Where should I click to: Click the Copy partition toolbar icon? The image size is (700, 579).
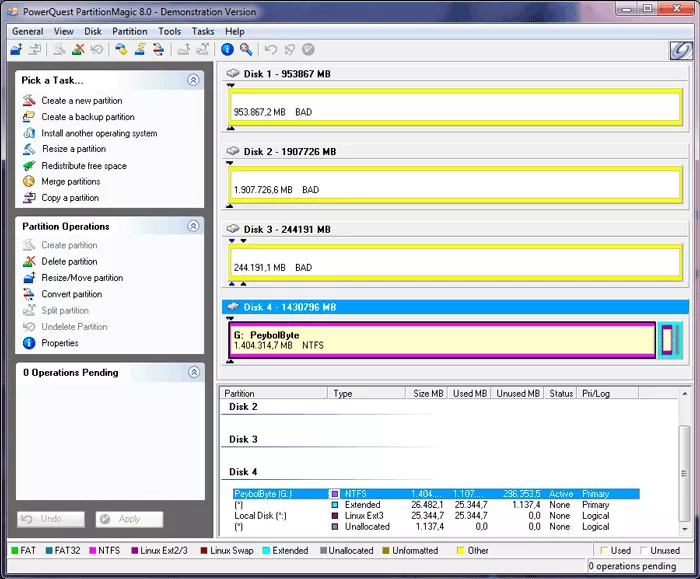pyautogui.click(x=35, y=50)
